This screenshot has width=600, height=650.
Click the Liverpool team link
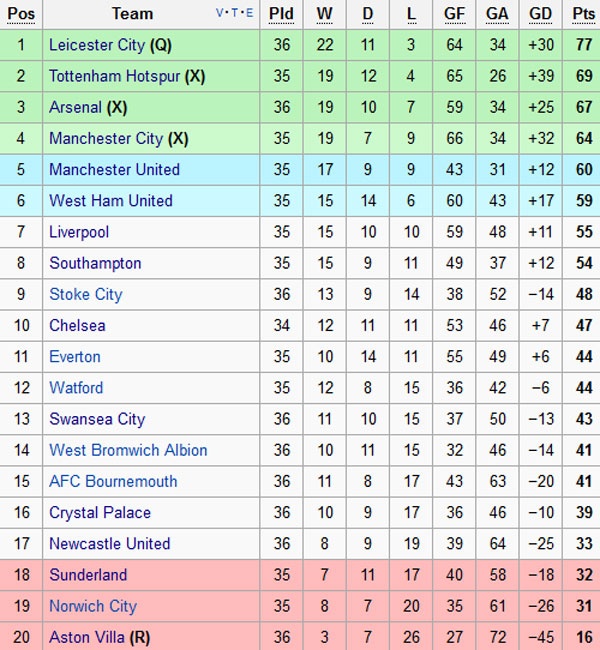pos(79,232)
